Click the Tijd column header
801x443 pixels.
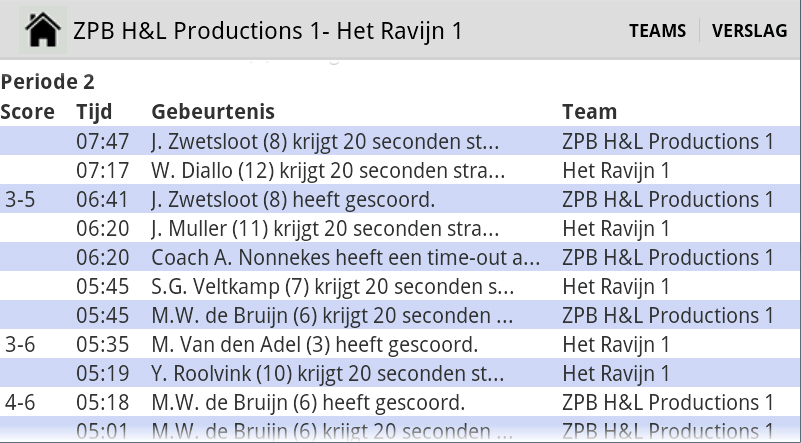coord(94,111)
